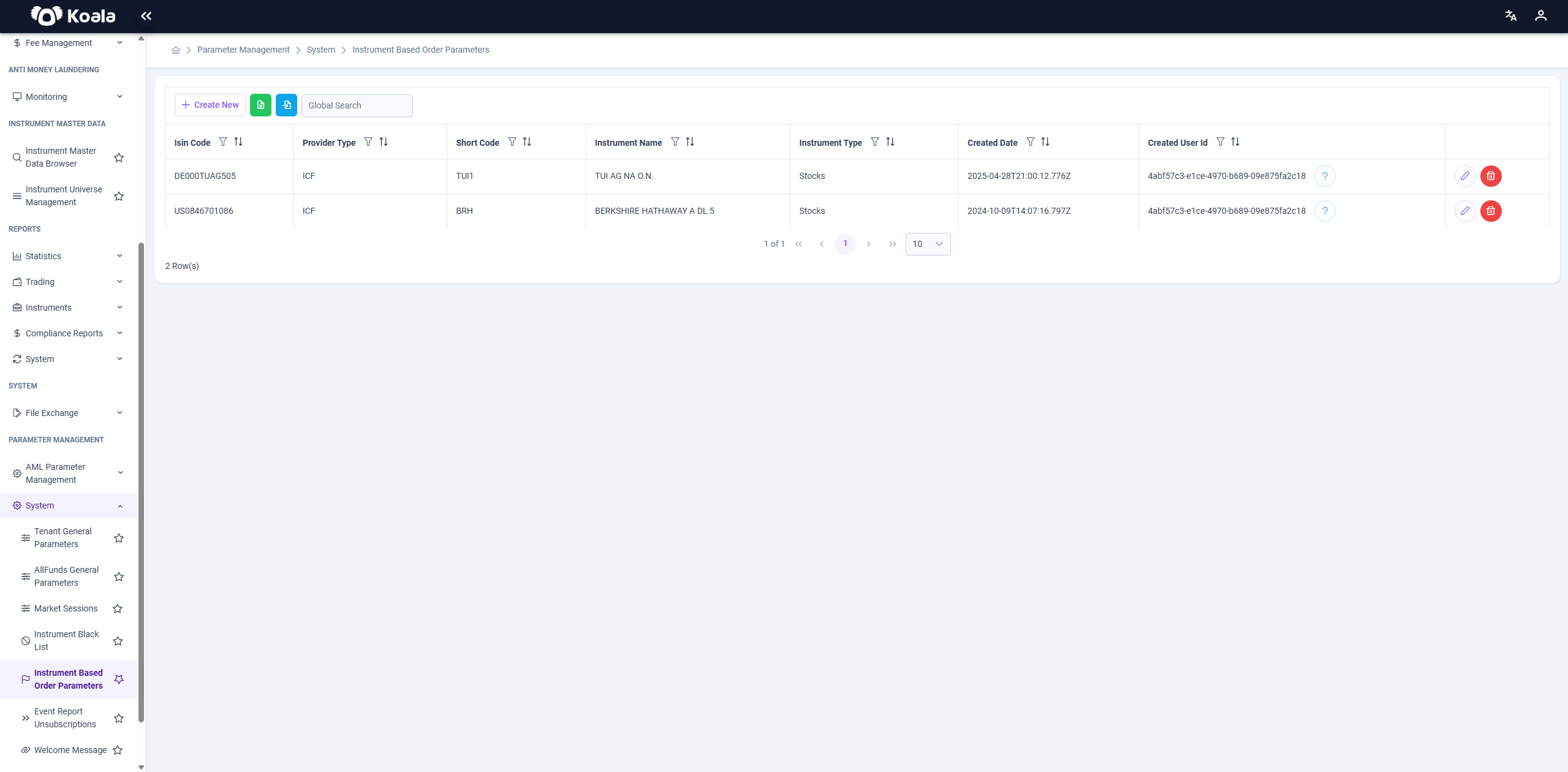The height and width of the screenshot is (772, 1568).
Task: Filter the Instrument Type column
Action: tap(875, 142)
